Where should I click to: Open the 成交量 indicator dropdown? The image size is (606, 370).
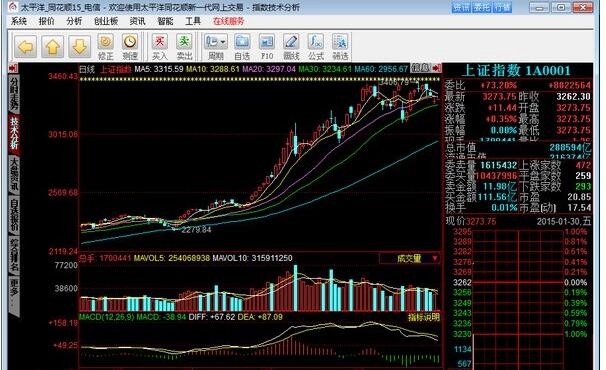click(410, 258)
